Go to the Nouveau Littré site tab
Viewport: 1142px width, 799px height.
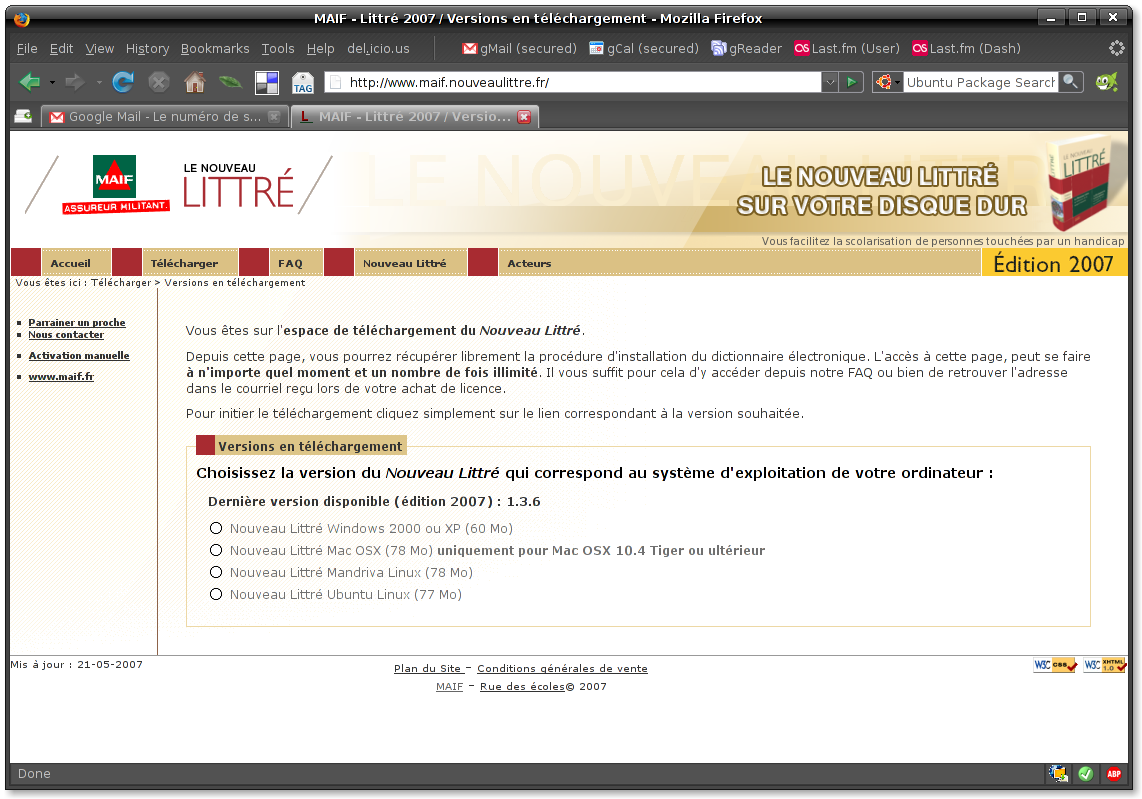pos(405,263)
